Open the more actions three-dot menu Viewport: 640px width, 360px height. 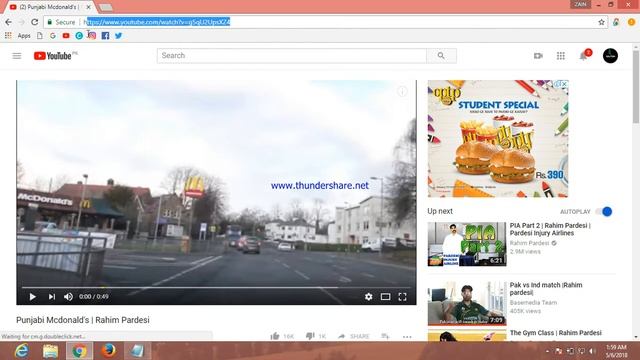tap(407, 337)
